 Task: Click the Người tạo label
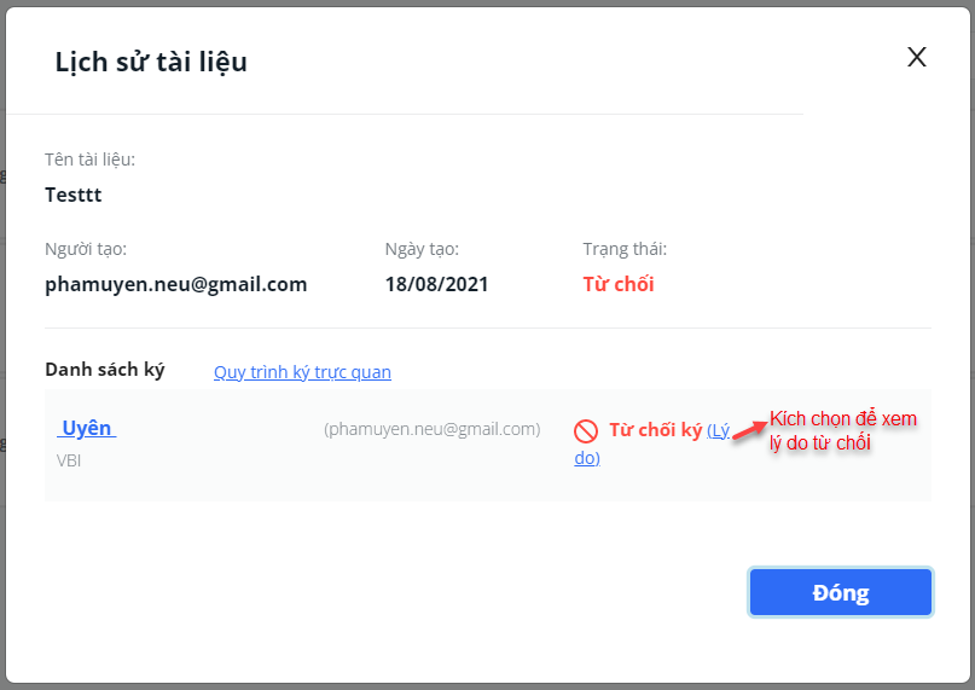pos(85,249)
